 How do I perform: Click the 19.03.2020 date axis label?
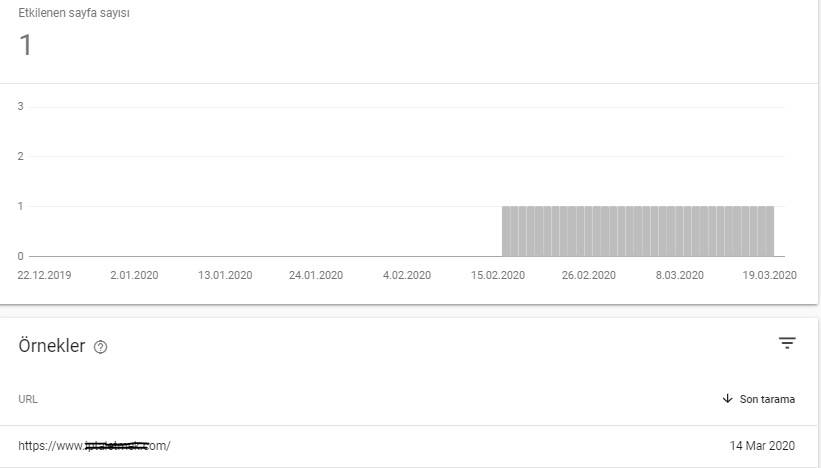(x=769, y=275)
